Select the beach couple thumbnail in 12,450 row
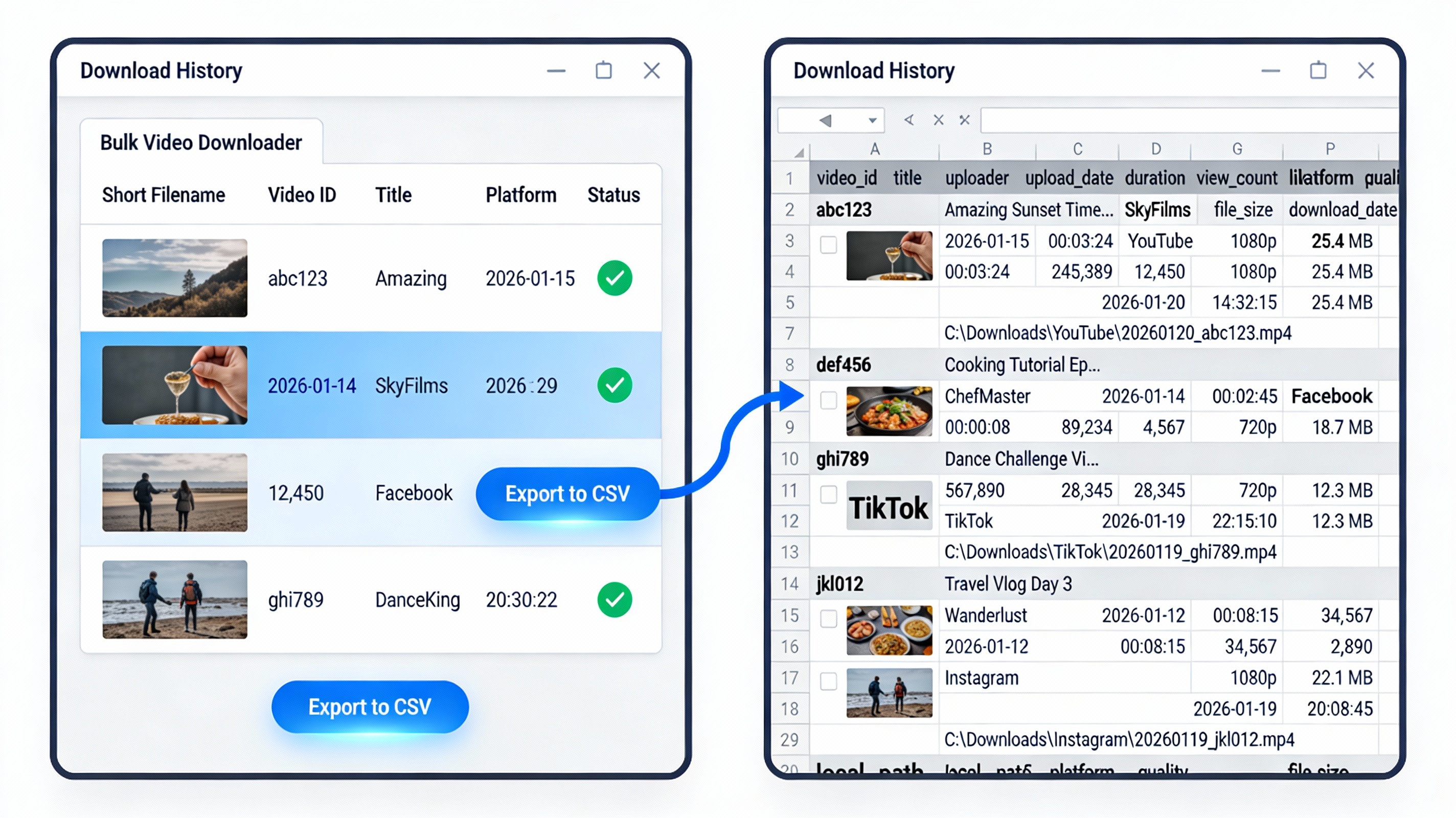1456x818 pixels. [x=175, y=492]
